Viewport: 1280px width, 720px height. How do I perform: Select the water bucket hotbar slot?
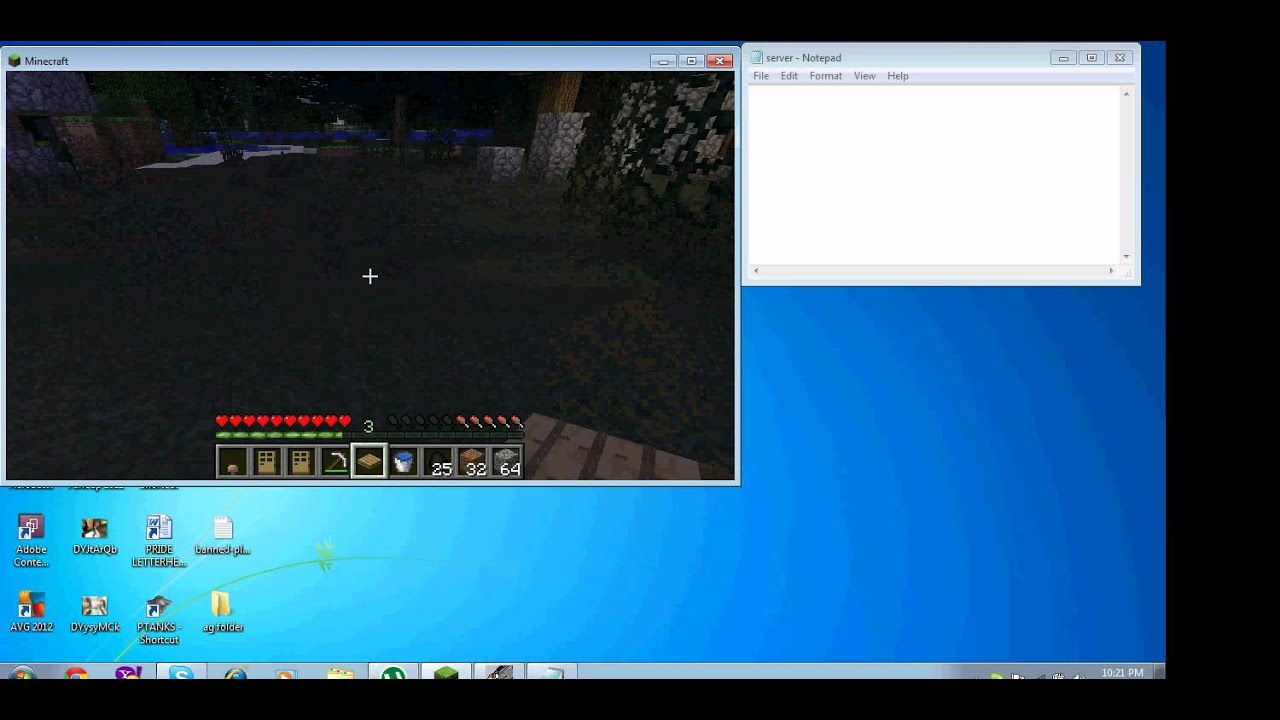[x=403, y=461]
